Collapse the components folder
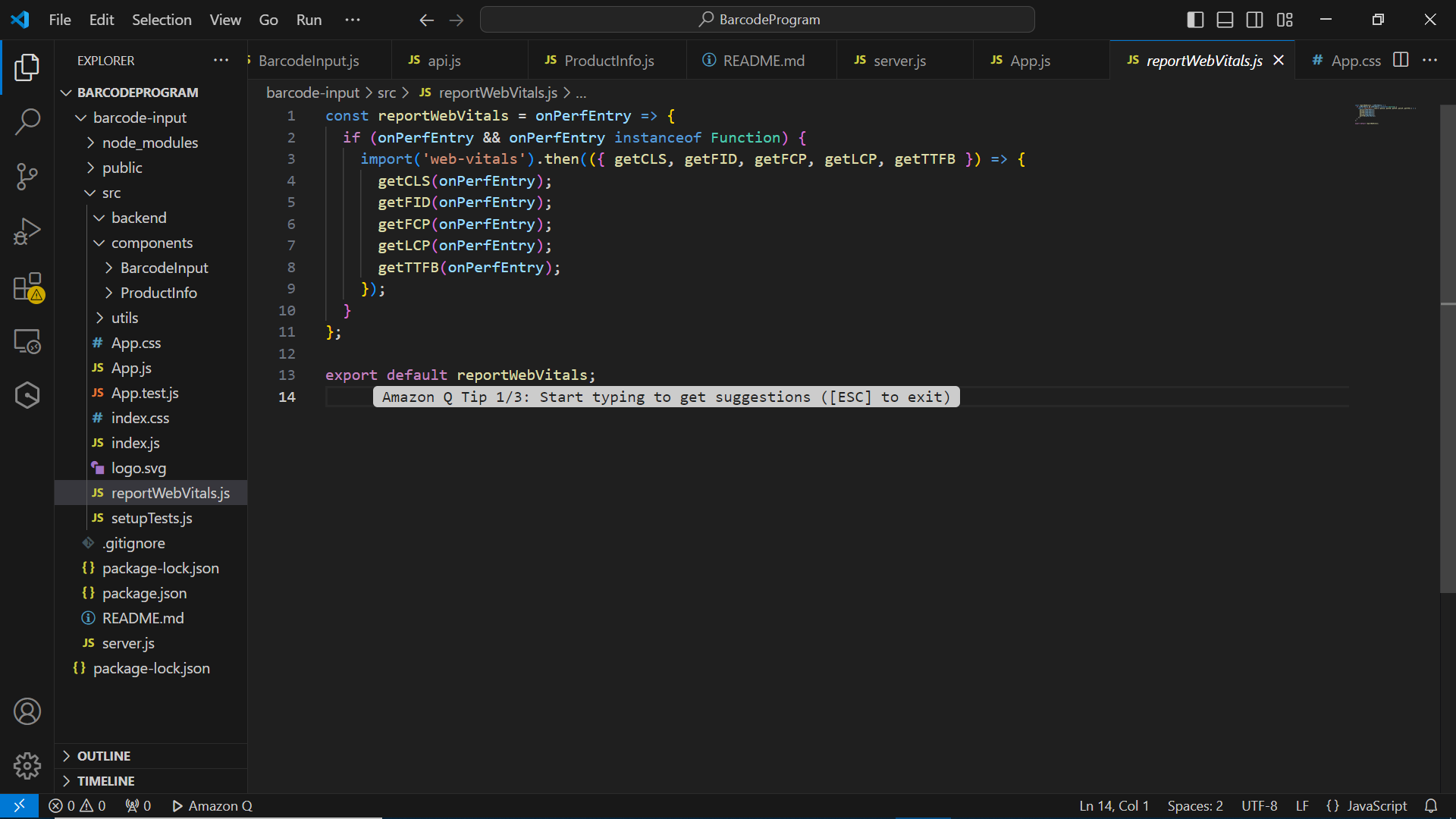Screen dimensions: 1456x819 (152, 243)
